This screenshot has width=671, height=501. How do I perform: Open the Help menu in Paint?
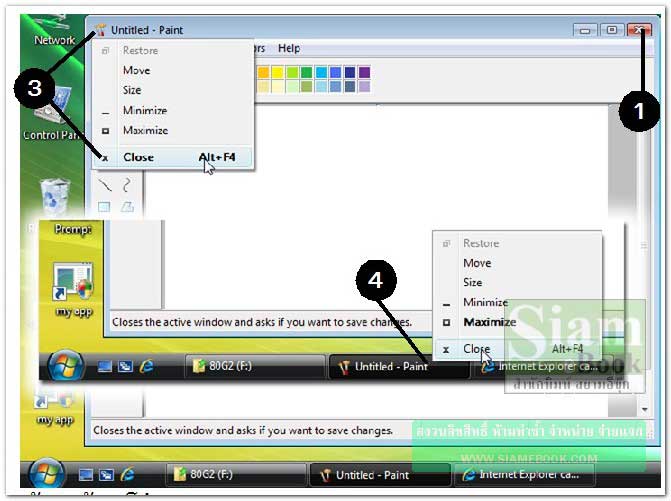click(x=289, y=48)
